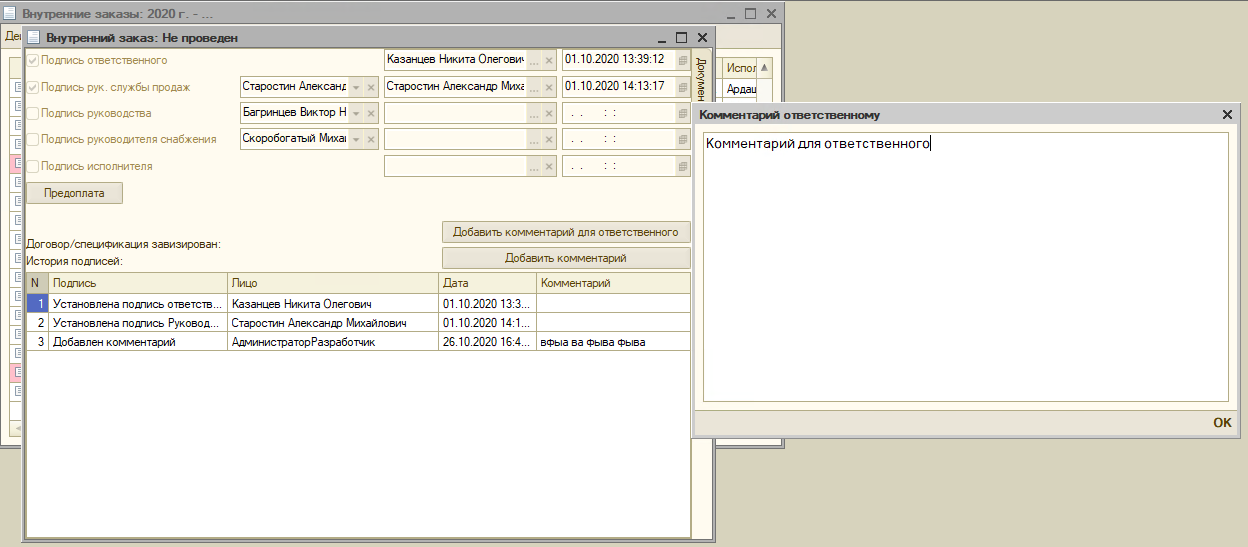Open selection dialog for Старостин Александр Миха field
The height and width of the screenshot is (547, 1248).
click(x=533, y=87)
